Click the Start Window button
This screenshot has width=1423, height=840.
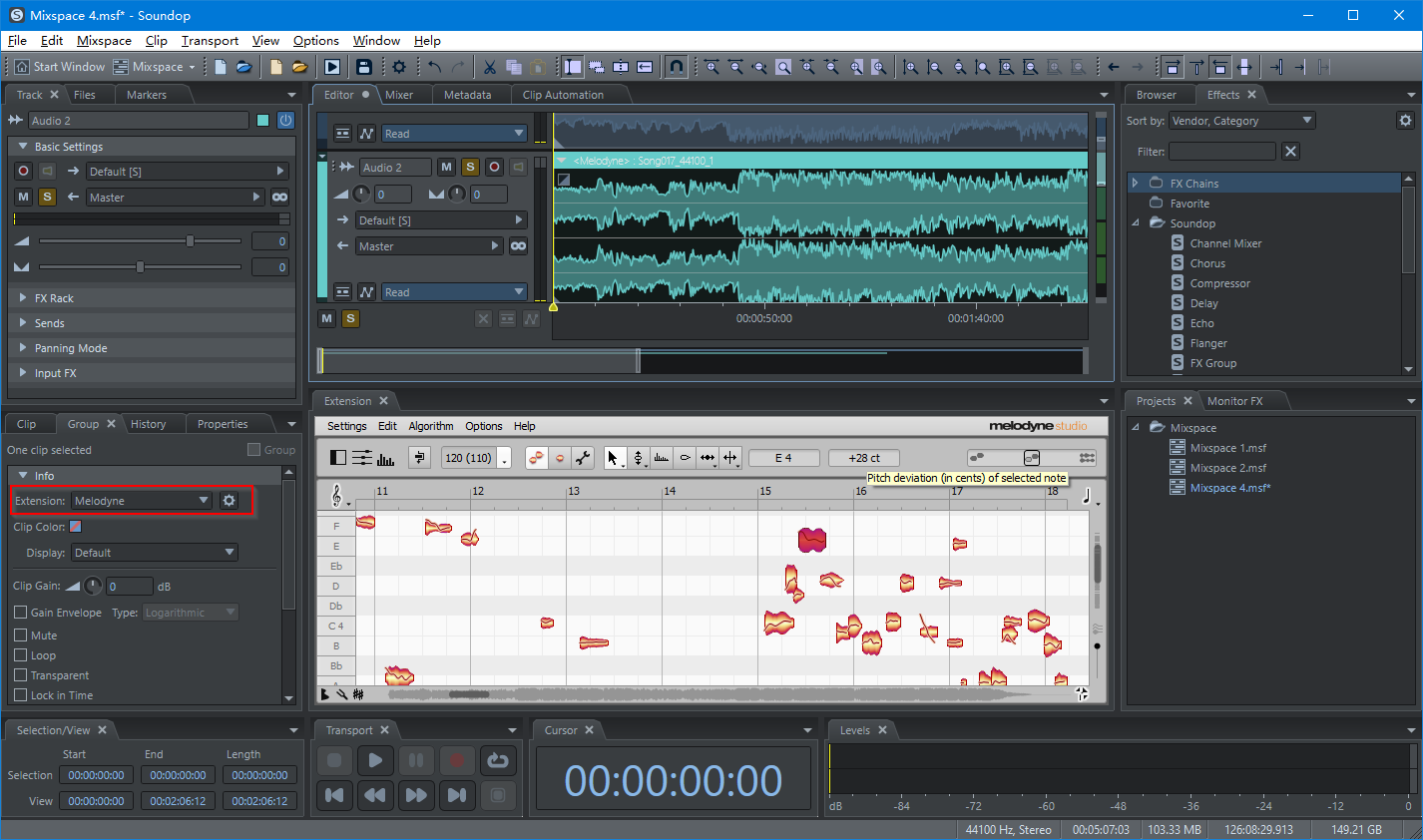pos(60,67)
